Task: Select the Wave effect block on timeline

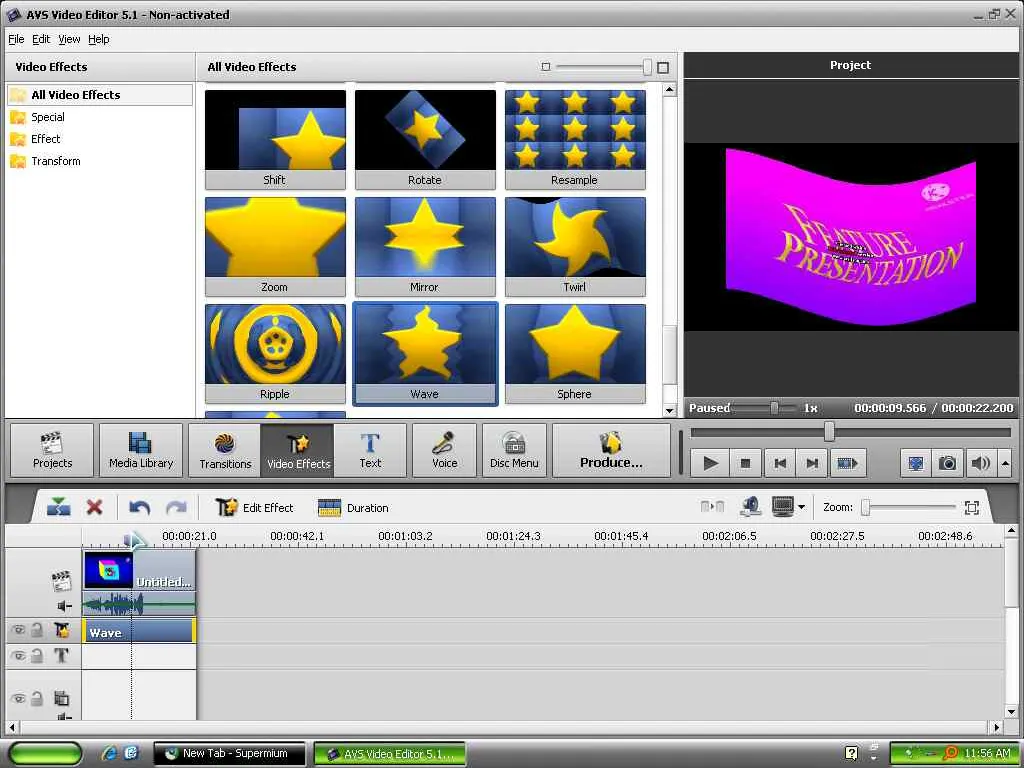Action: coord(138,632)
